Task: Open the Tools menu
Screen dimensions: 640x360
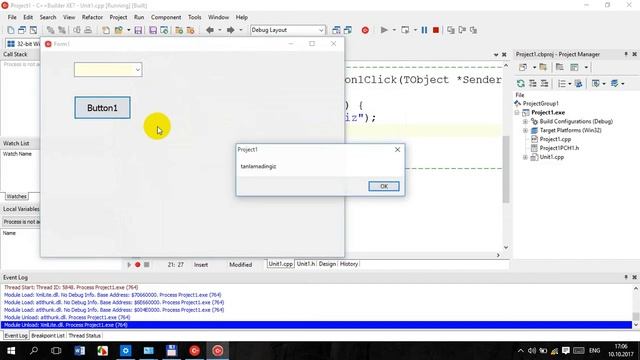Action: point(195,17)
